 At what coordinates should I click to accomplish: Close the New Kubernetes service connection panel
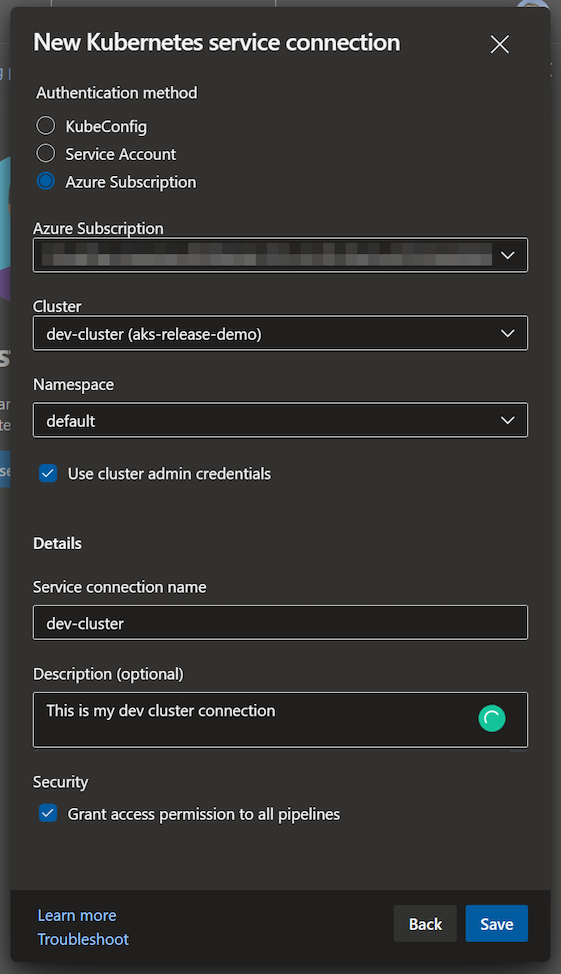499,44
